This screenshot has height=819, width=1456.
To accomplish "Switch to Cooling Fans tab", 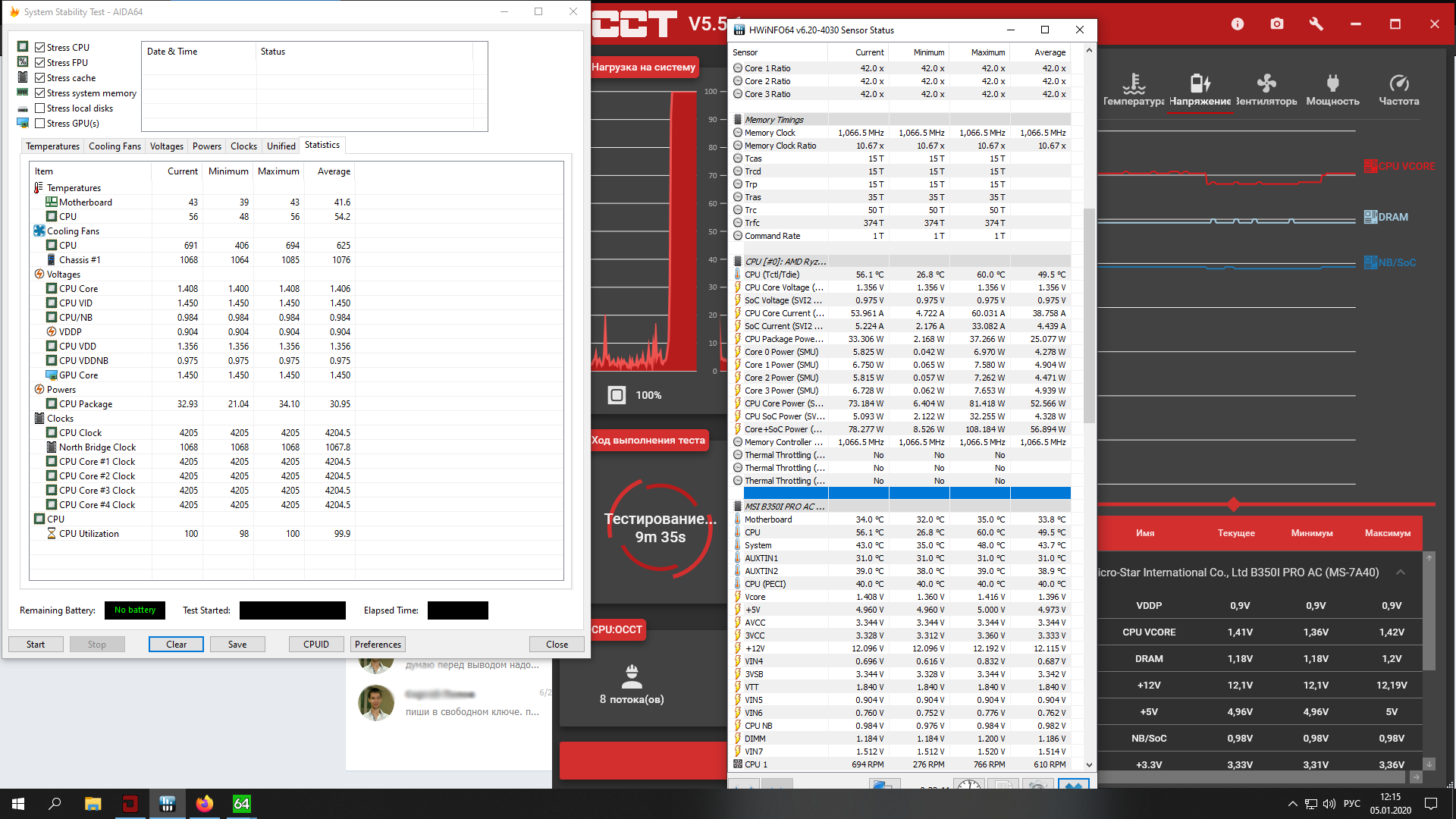I will click(x=115, y=146).
